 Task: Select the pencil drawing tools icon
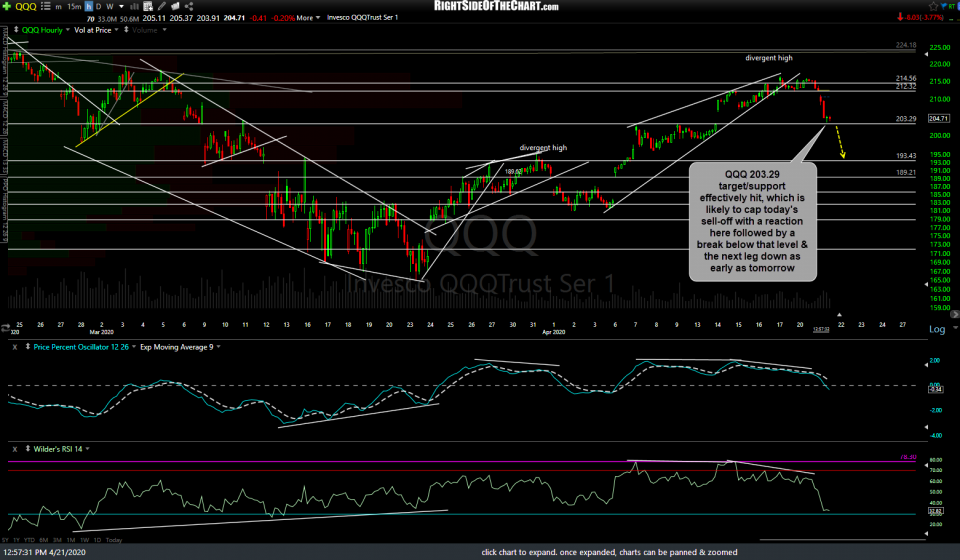pos(162,6)
